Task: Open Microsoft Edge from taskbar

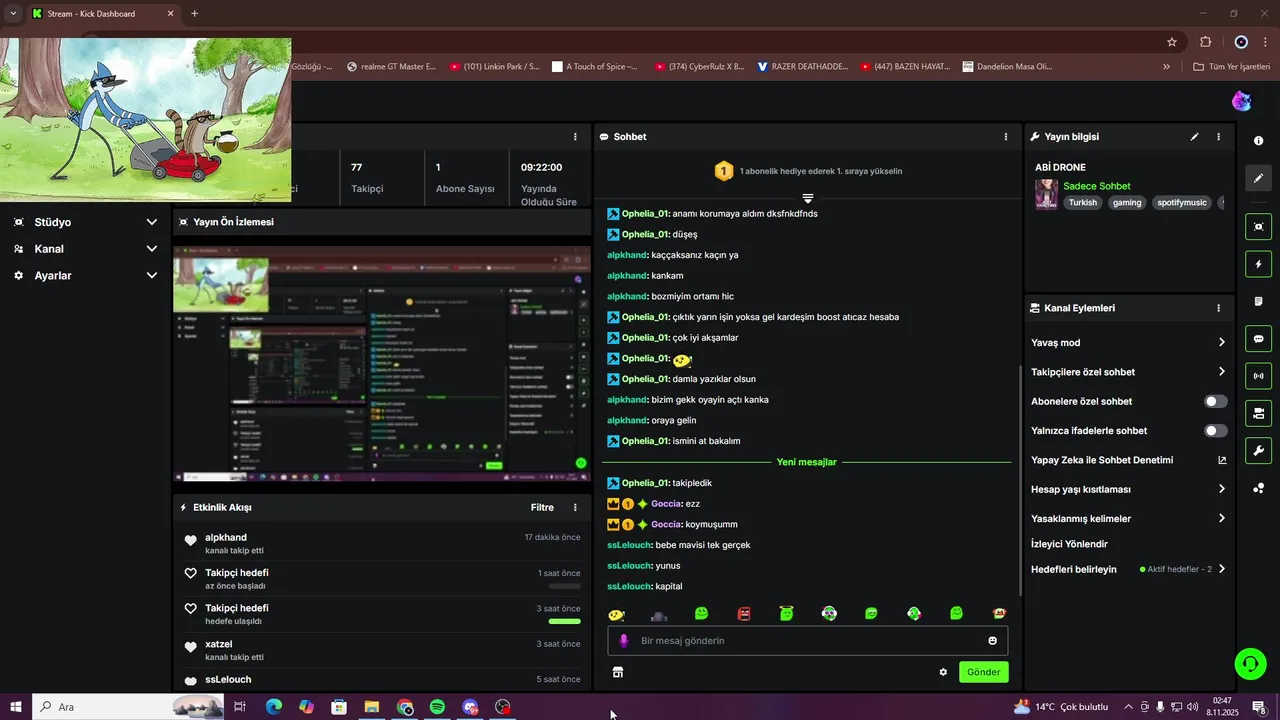Action: tap(273, 707)
